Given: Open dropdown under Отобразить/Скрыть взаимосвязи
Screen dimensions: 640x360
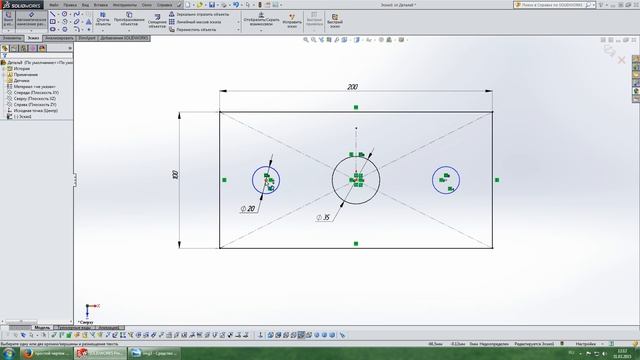Looking at the screenshot, I should tap(261, 30).
